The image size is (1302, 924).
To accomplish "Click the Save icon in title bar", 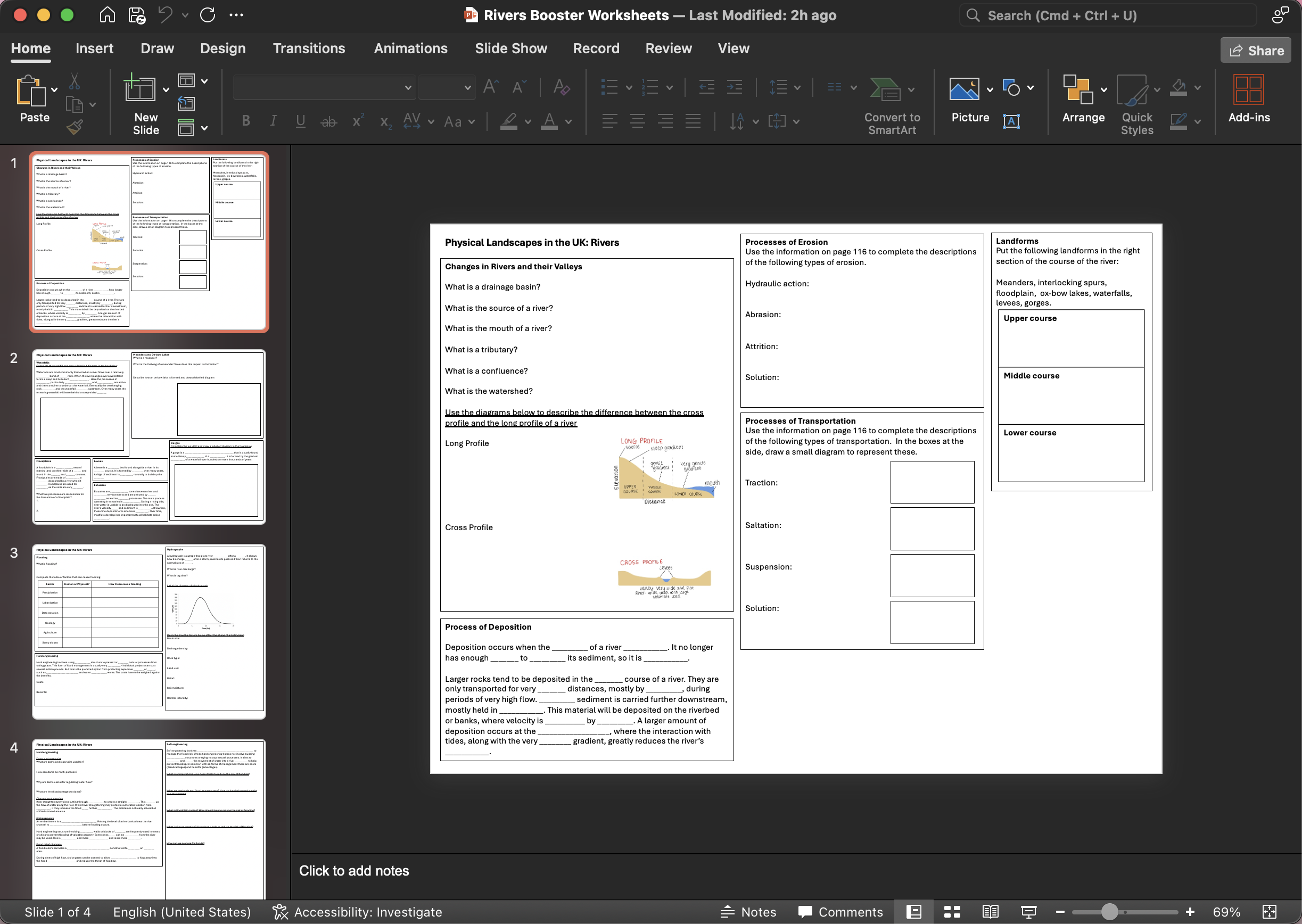I will 137,15.
